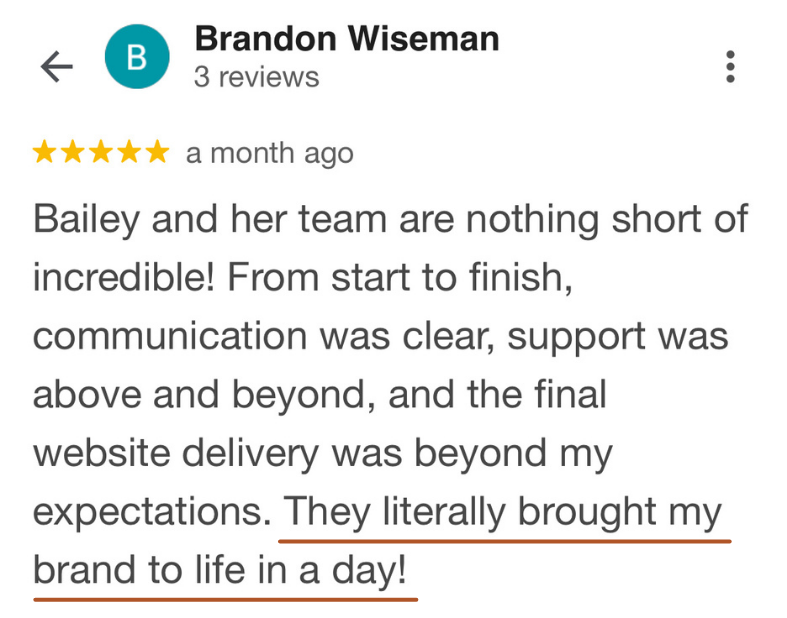Click the name "Bailey" in the review
This screenshot has height=618, width=787.
pos(86,219)
